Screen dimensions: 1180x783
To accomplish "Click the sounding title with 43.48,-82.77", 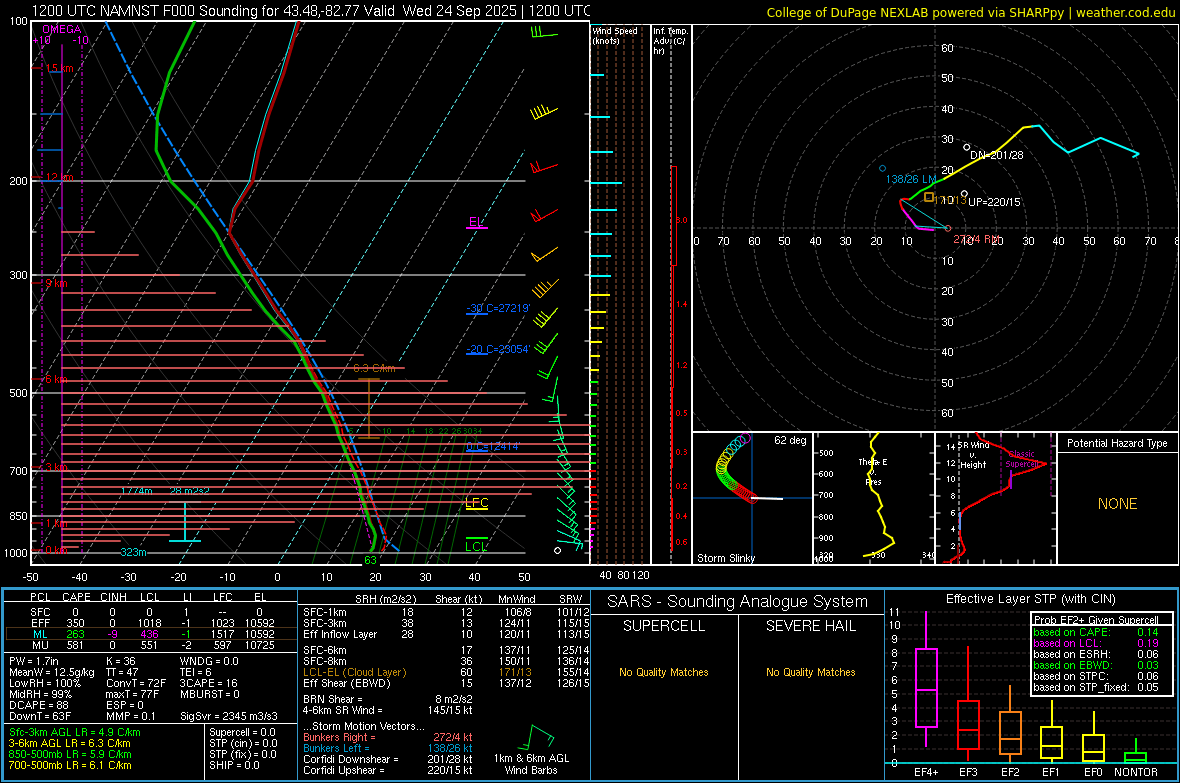I will [x=310, y=11].
